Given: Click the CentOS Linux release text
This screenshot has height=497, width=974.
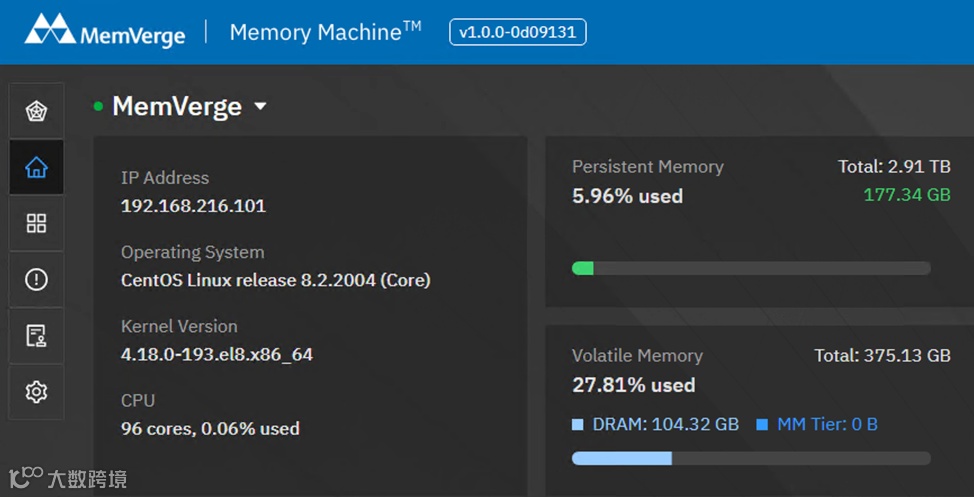Looking at the screenshot, I should point(275,280).
